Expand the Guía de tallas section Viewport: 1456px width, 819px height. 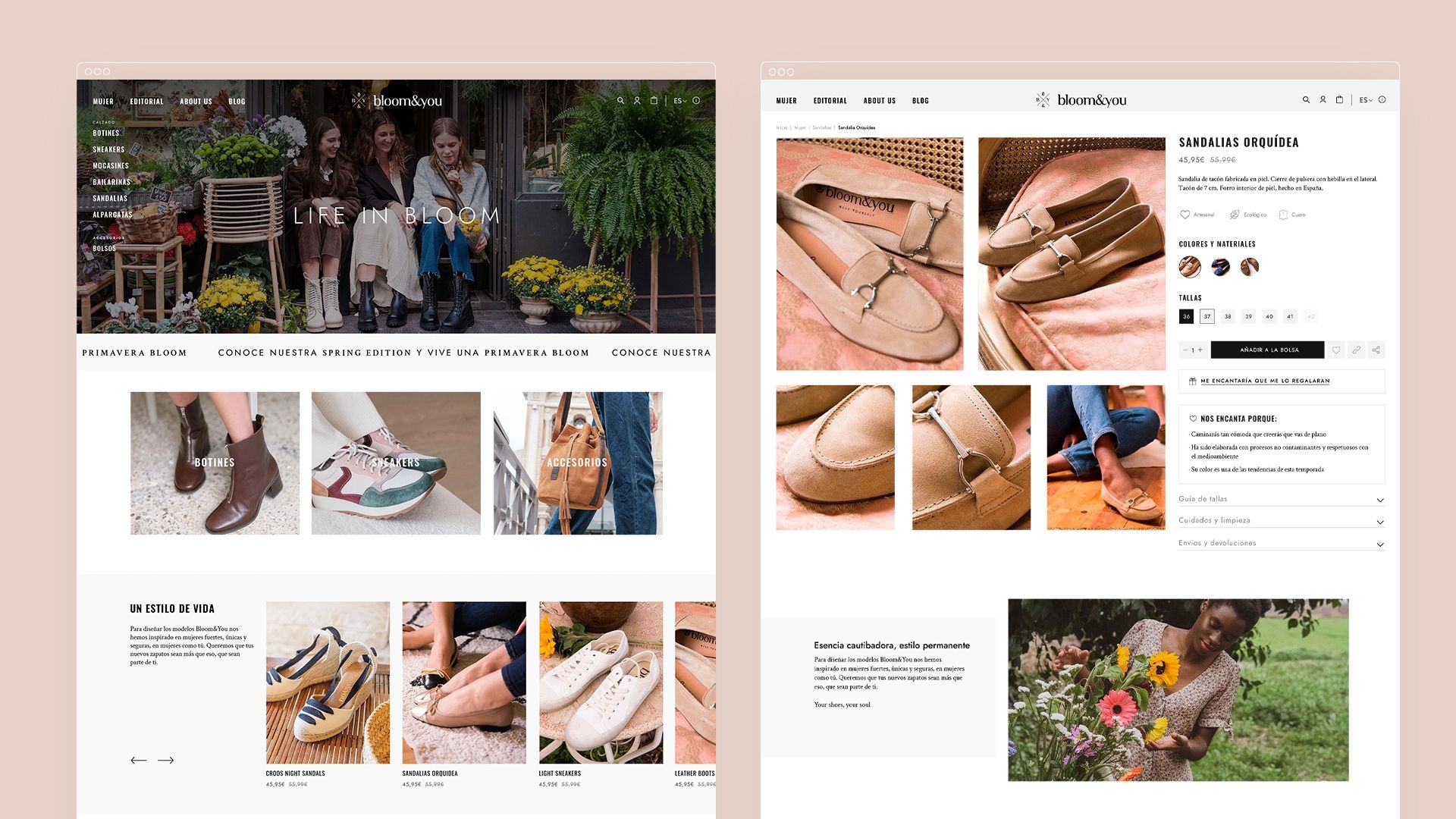tap(1281, 499)
